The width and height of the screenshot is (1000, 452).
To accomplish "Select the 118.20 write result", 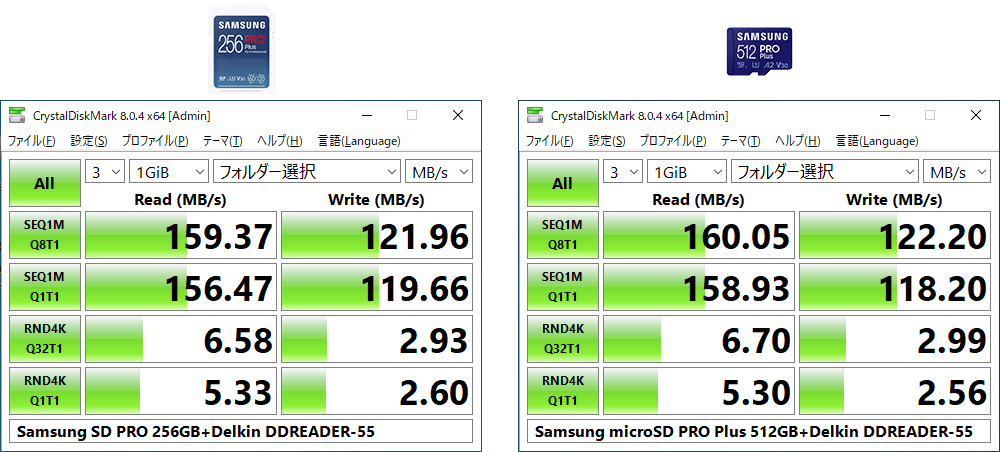I will (x=895, y=287).
